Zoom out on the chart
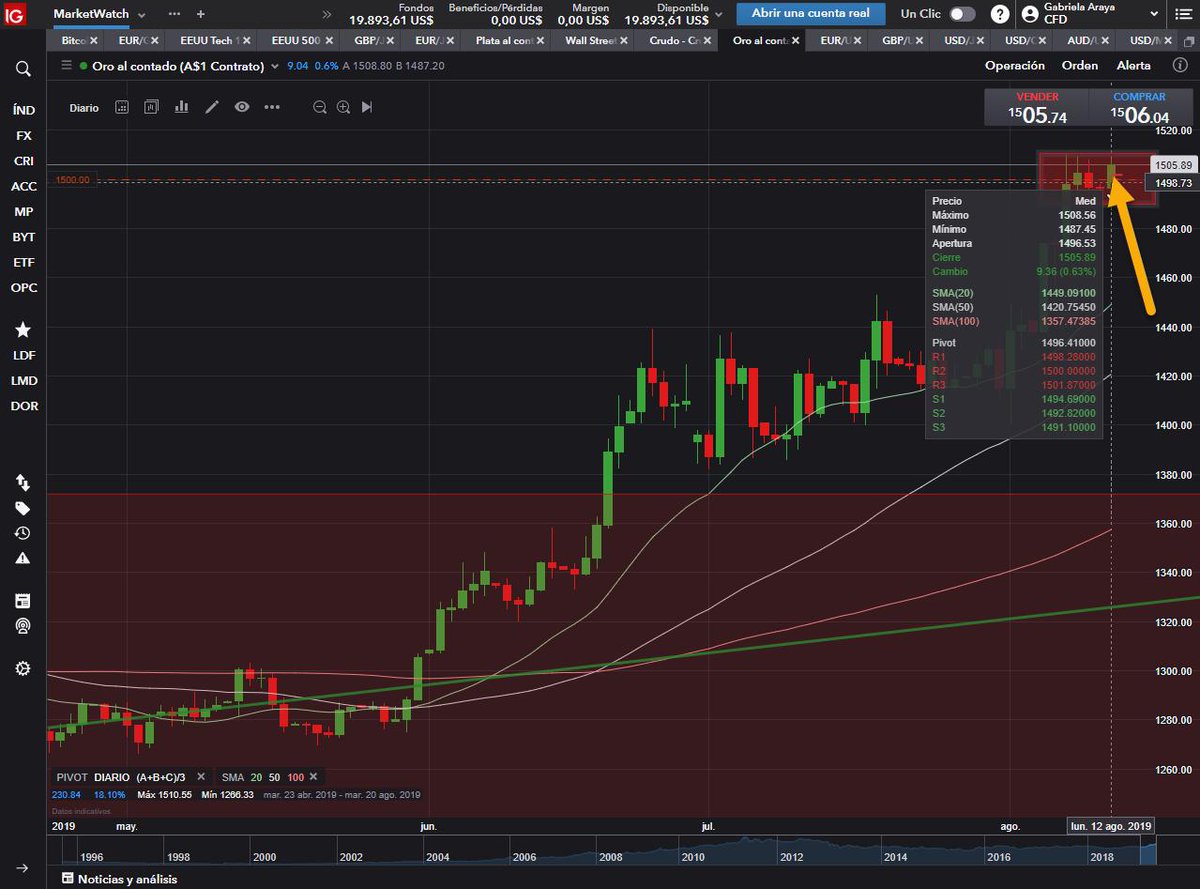 [x=320, y=107]
